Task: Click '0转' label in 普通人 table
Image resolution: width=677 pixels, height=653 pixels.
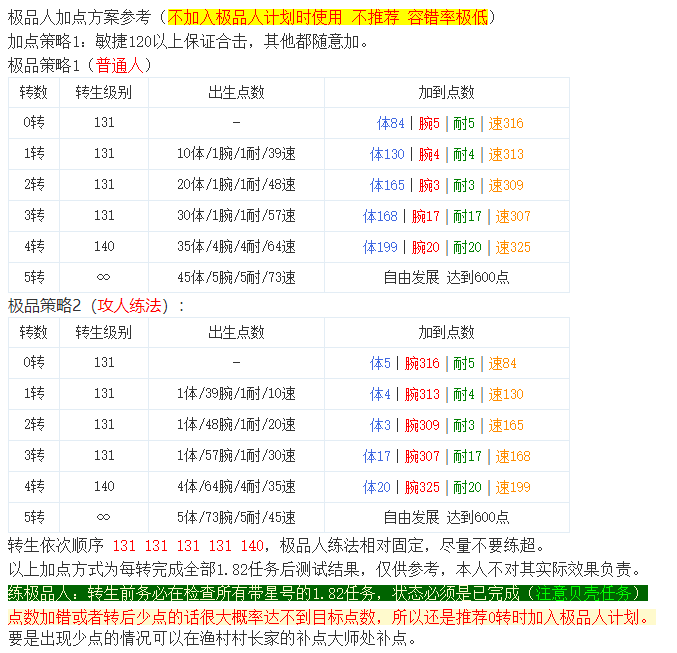Action: pyautogui.click(x=34, y=123)
